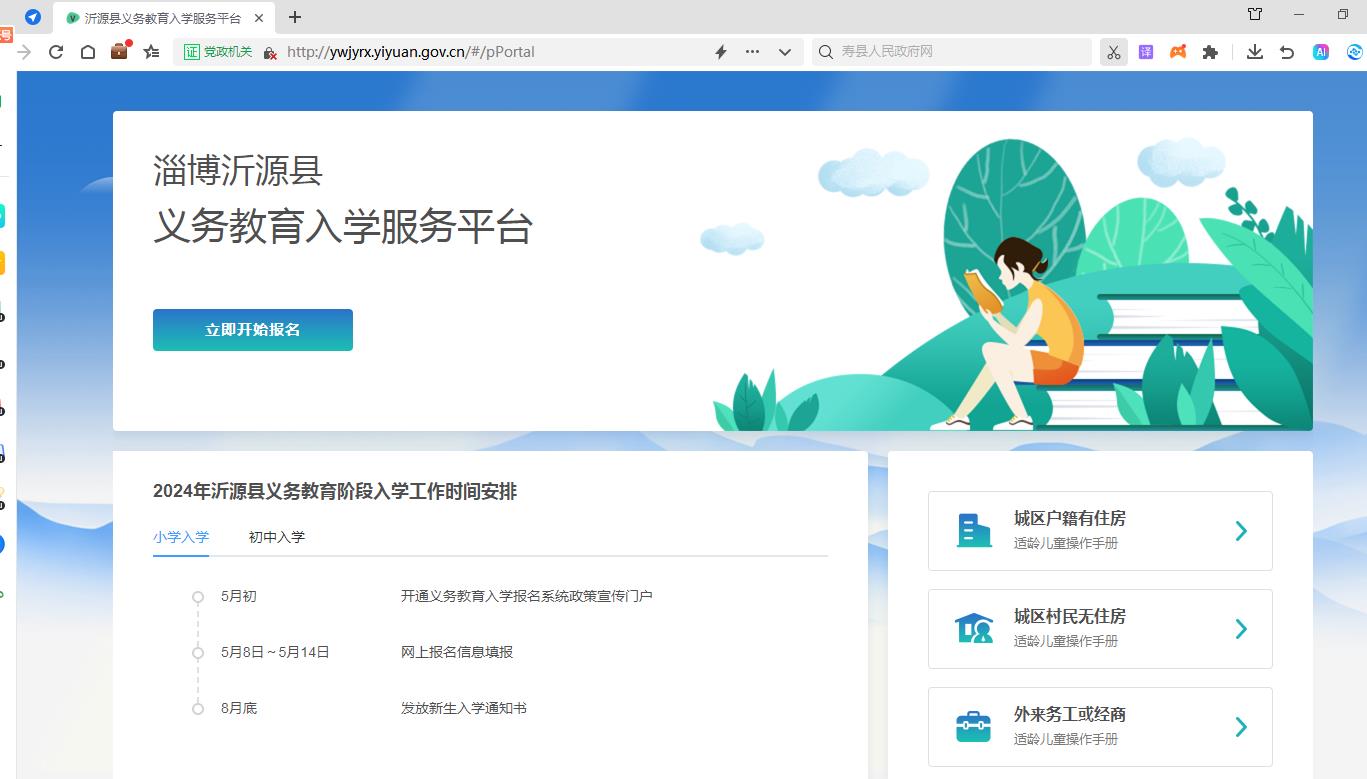Expand the address bar dropdown arrow
This screenshot has width=1367, height=779.
785,52
